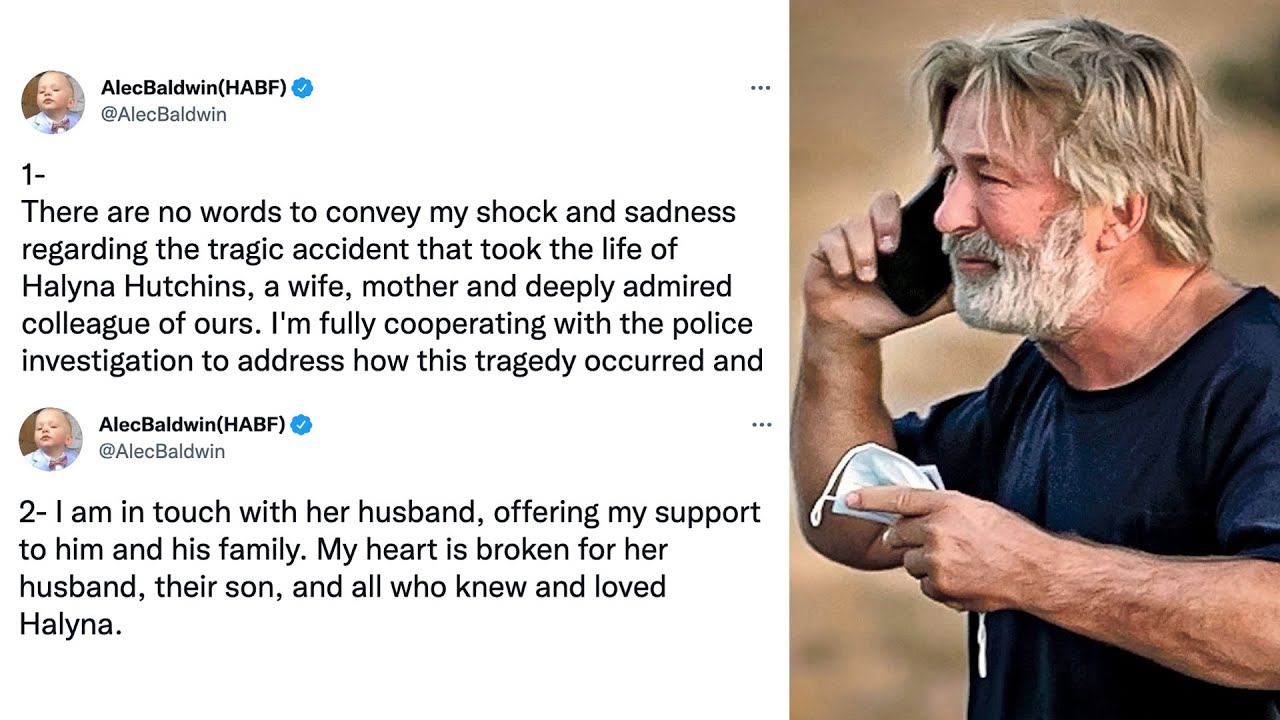Click the final "Halyna." word in second tweet

[x=70, y=625]
